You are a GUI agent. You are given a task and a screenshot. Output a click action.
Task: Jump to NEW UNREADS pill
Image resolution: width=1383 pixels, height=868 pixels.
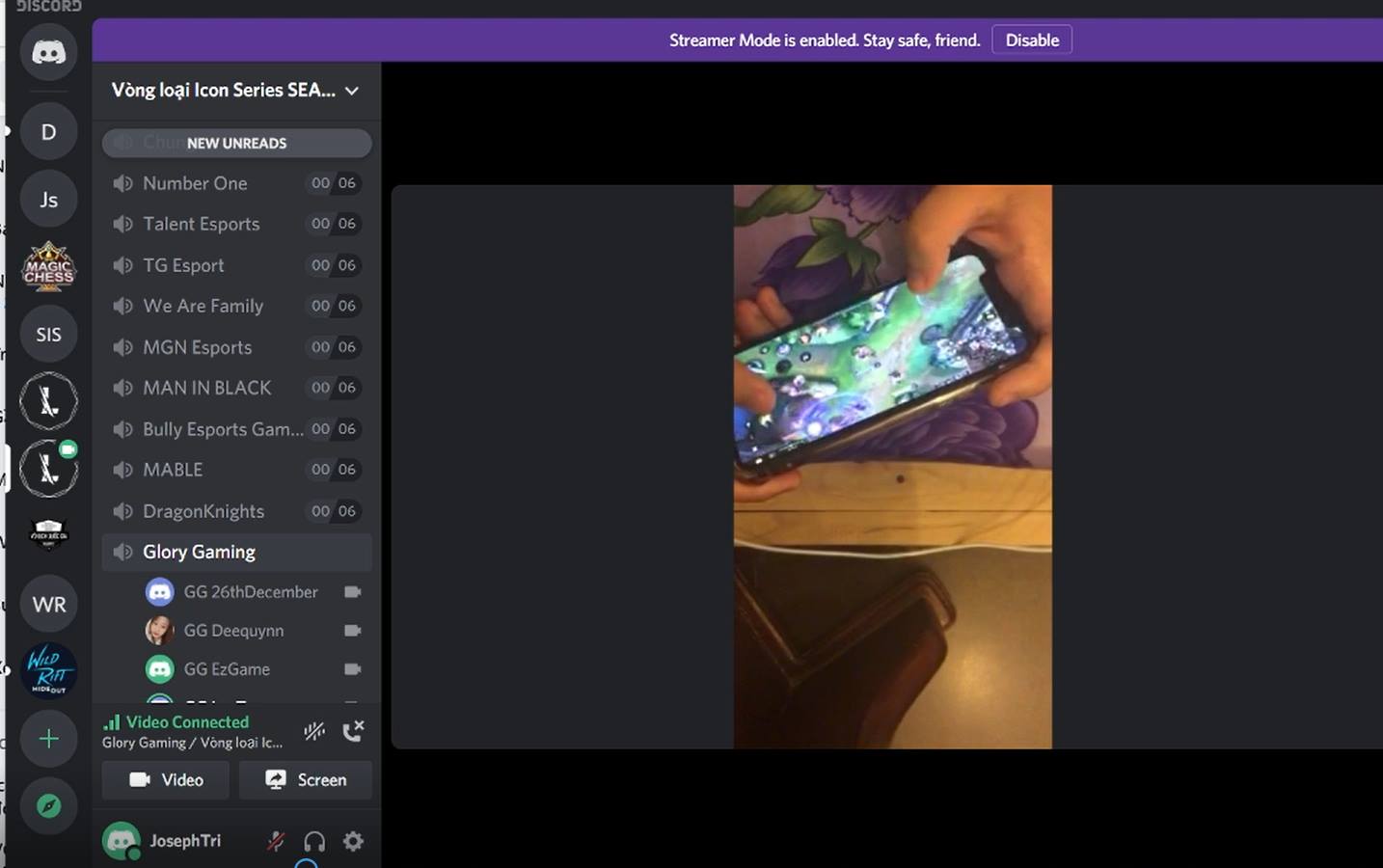236,143
